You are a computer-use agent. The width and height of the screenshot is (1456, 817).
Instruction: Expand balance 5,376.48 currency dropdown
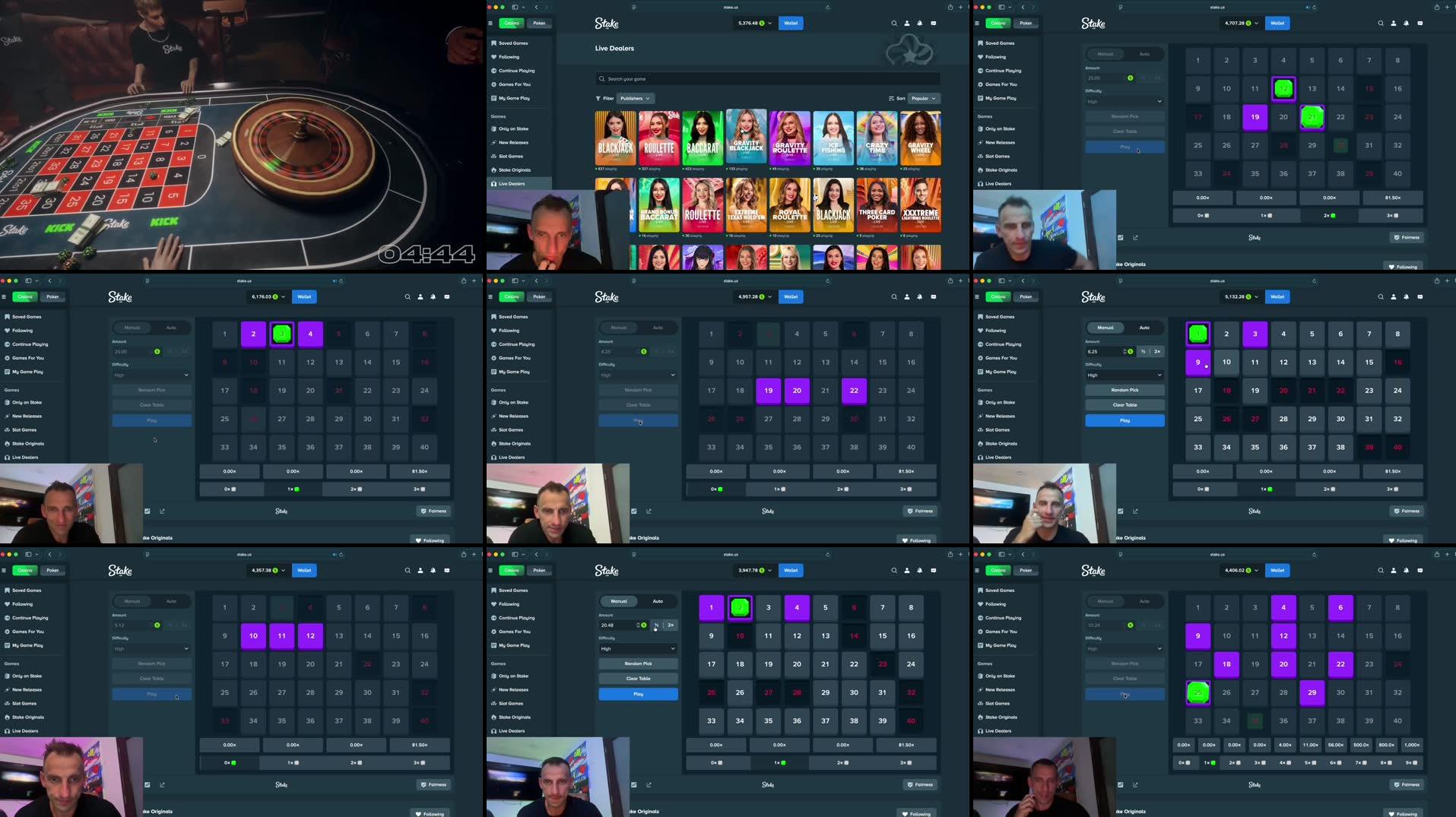pyautogui.click(x=755, y=24)
